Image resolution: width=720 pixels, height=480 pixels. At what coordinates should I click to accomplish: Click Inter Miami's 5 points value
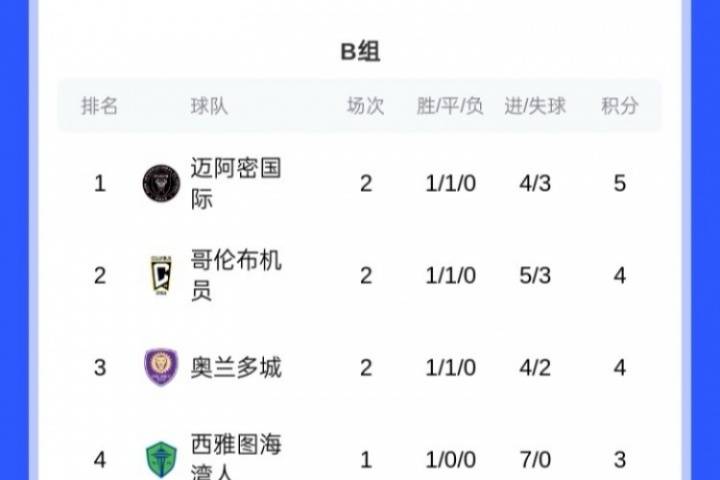(620, 184)
